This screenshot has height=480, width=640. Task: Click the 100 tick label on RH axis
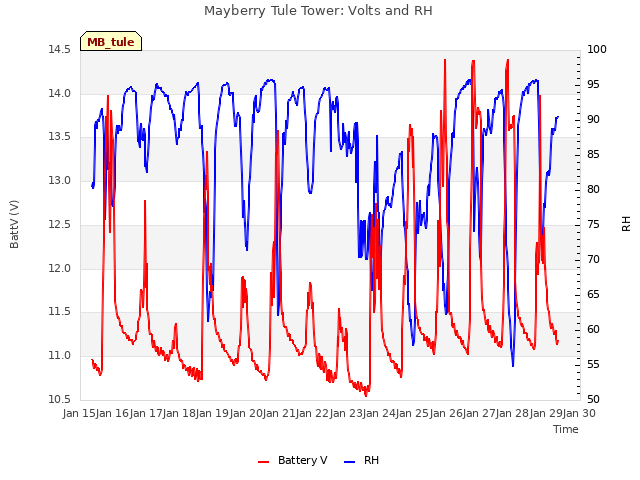tap(597, 49)
